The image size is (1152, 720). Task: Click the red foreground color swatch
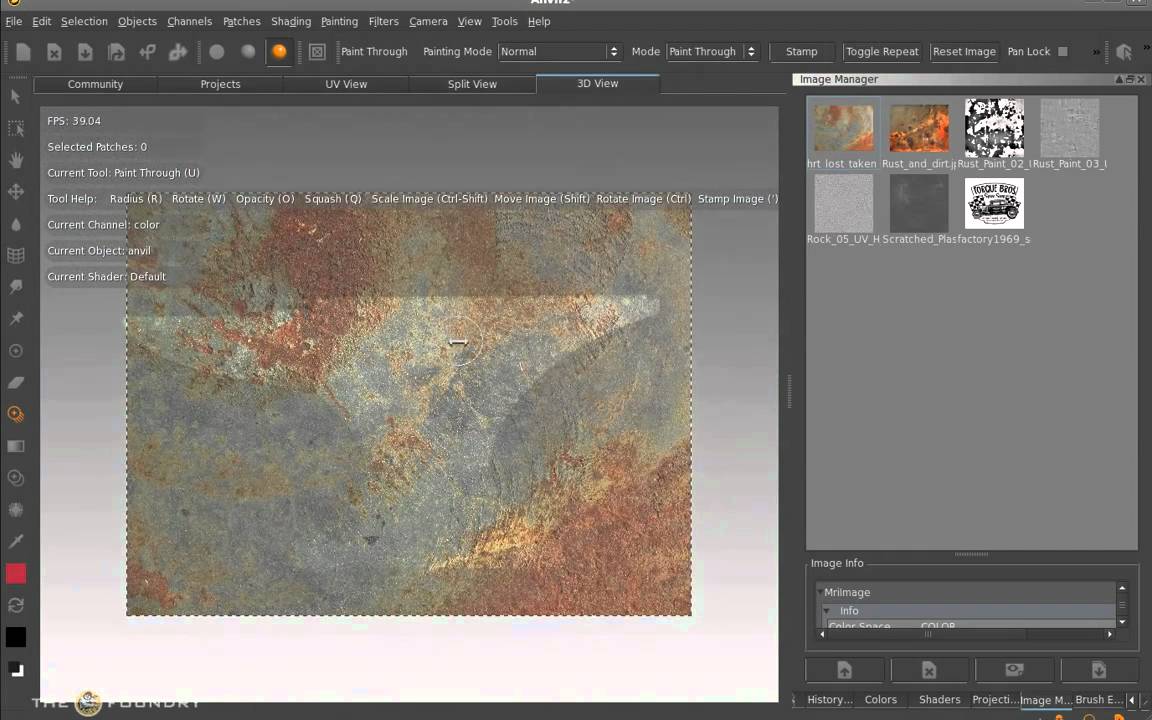[x=16, y=574]
